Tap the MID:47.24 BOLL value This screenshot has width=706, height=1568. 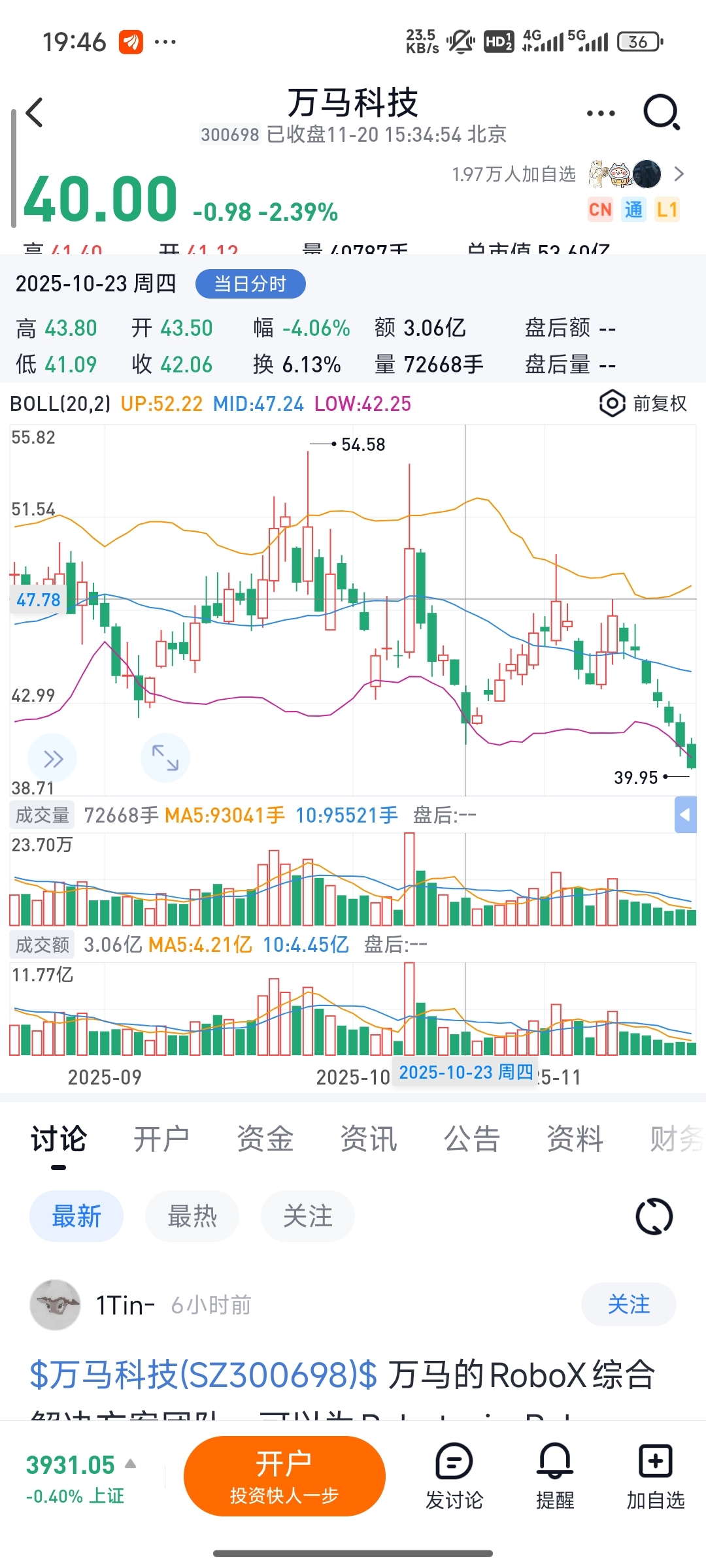coord(258,404)
